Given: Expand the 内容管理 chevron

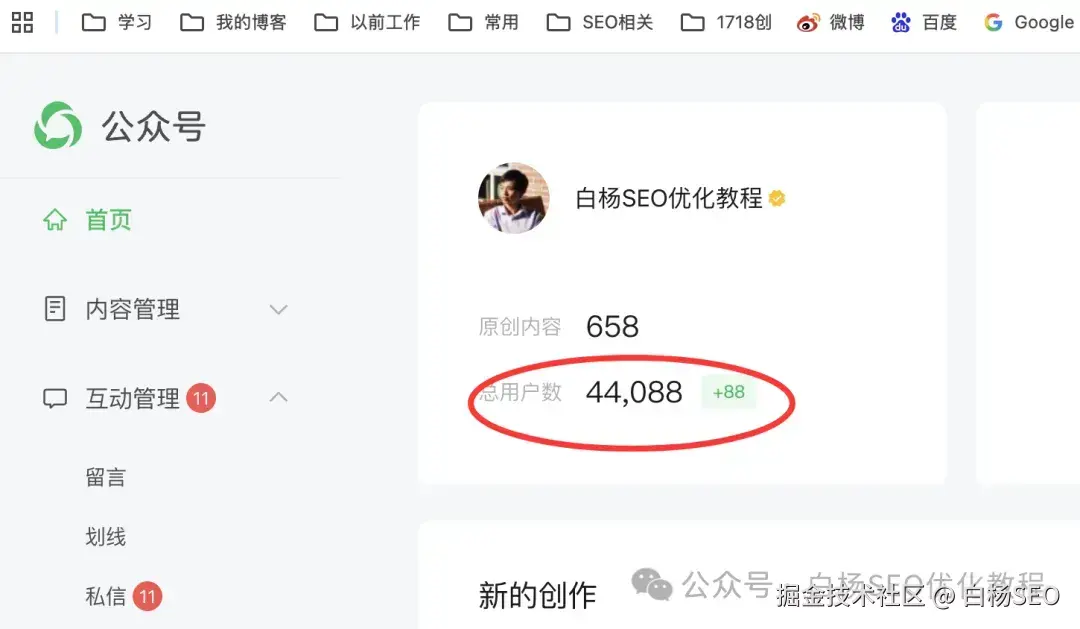Looking at the screenshot, I should coord(278,309).
